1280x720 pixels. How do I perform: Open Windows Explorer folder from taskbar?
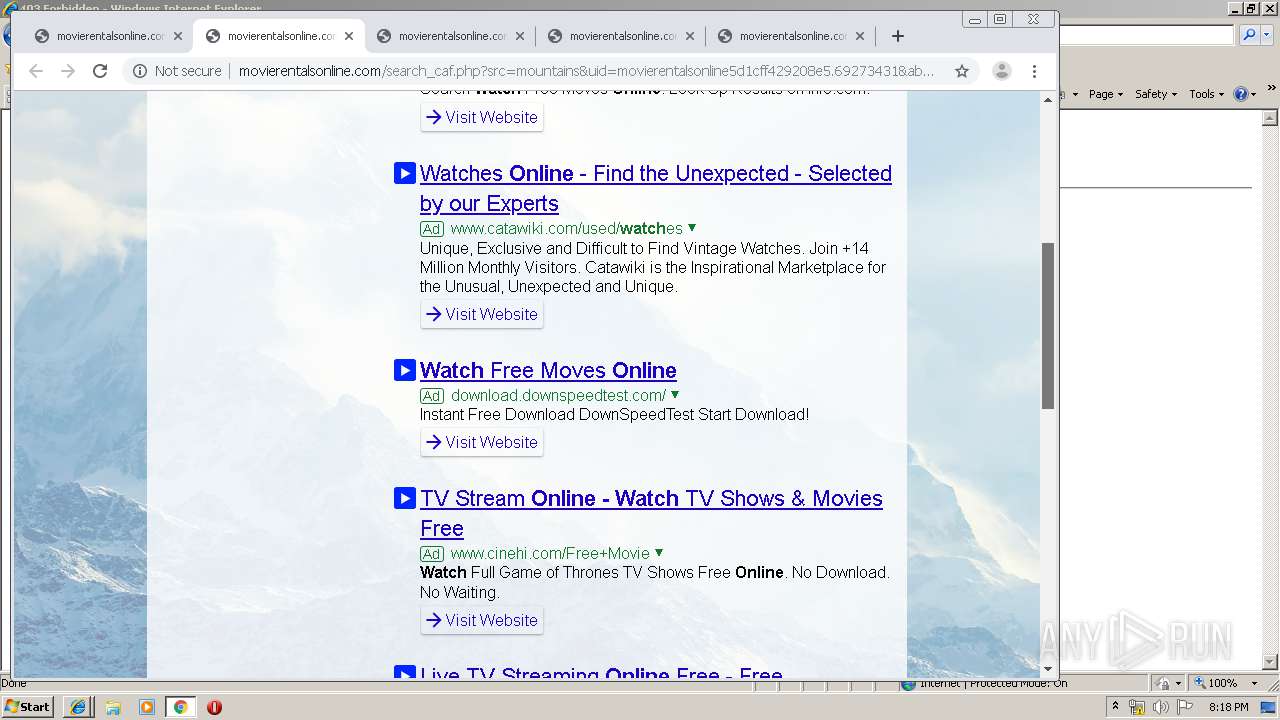coord(113,707)
